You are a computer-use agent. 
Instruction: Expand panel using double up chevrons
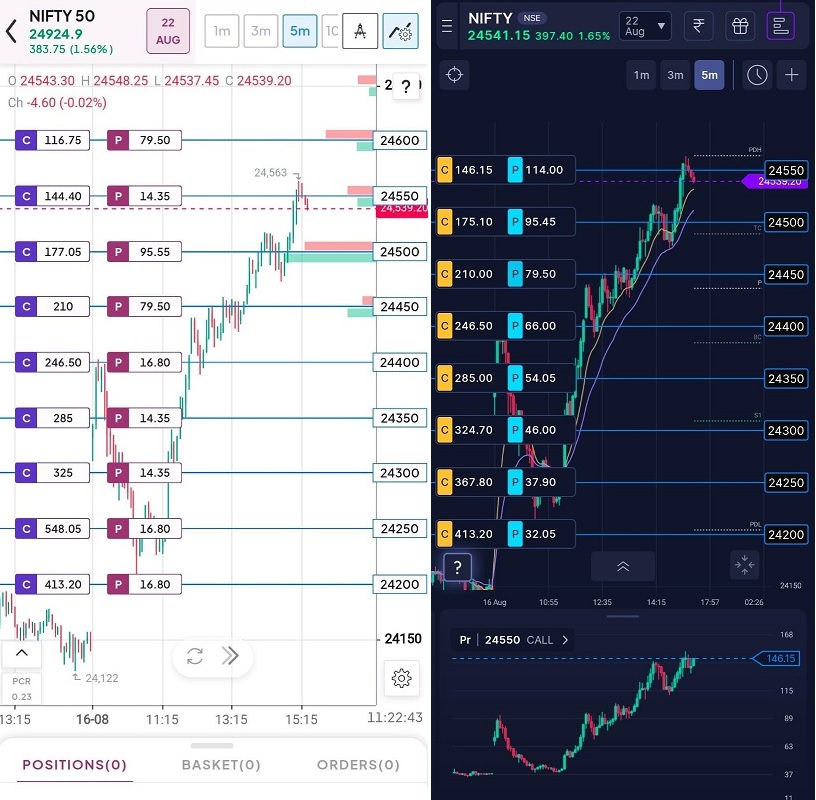click(622, 566)
